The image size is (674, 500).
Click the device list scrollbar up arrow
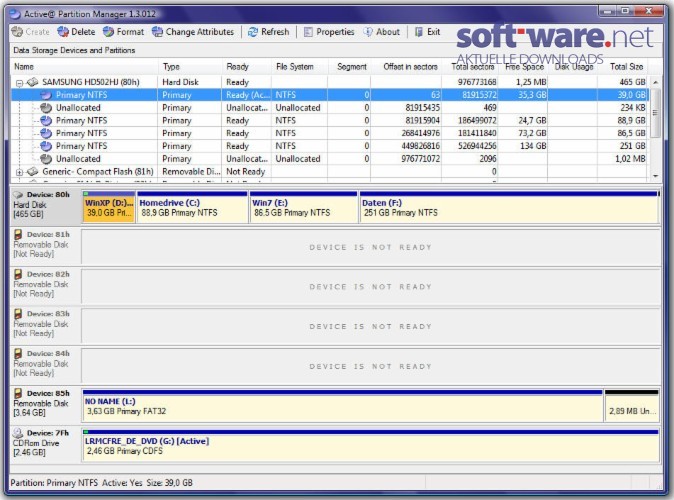point(655,82)
